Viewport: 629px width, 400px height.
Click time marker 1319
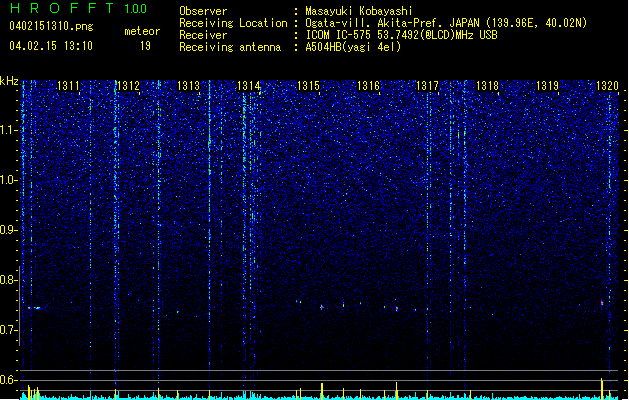pyautogui.click(x=548, y=85)
